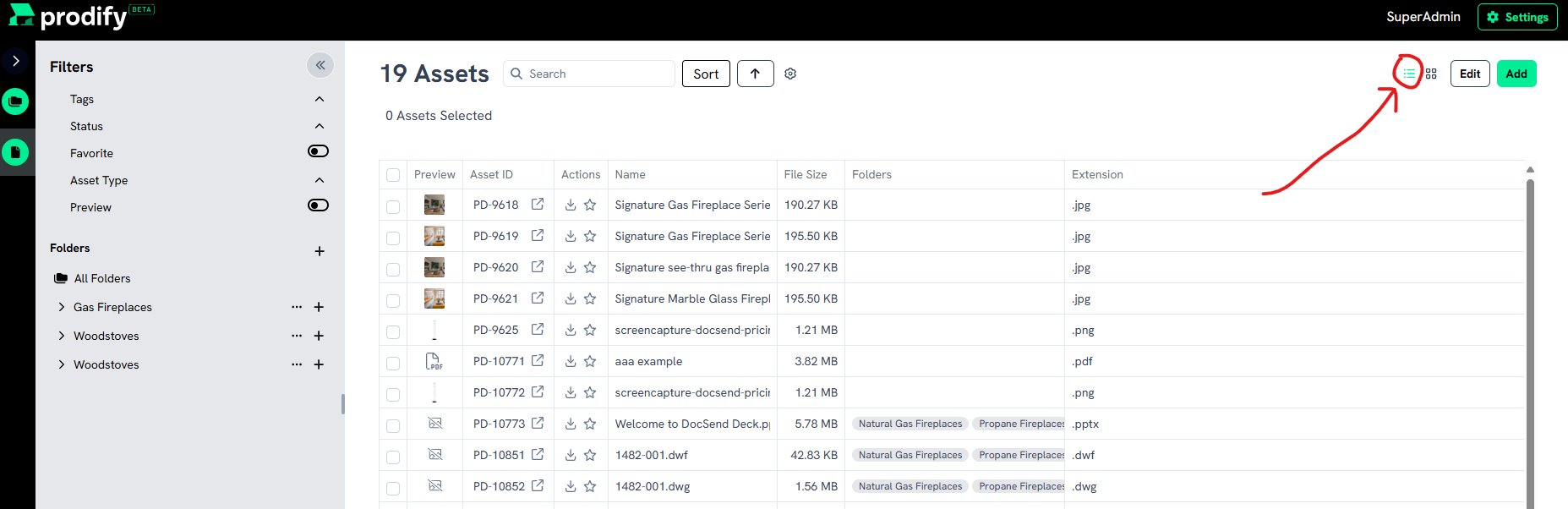
Task: Collapse the Filters panel
Action: (x=320, y=65)
